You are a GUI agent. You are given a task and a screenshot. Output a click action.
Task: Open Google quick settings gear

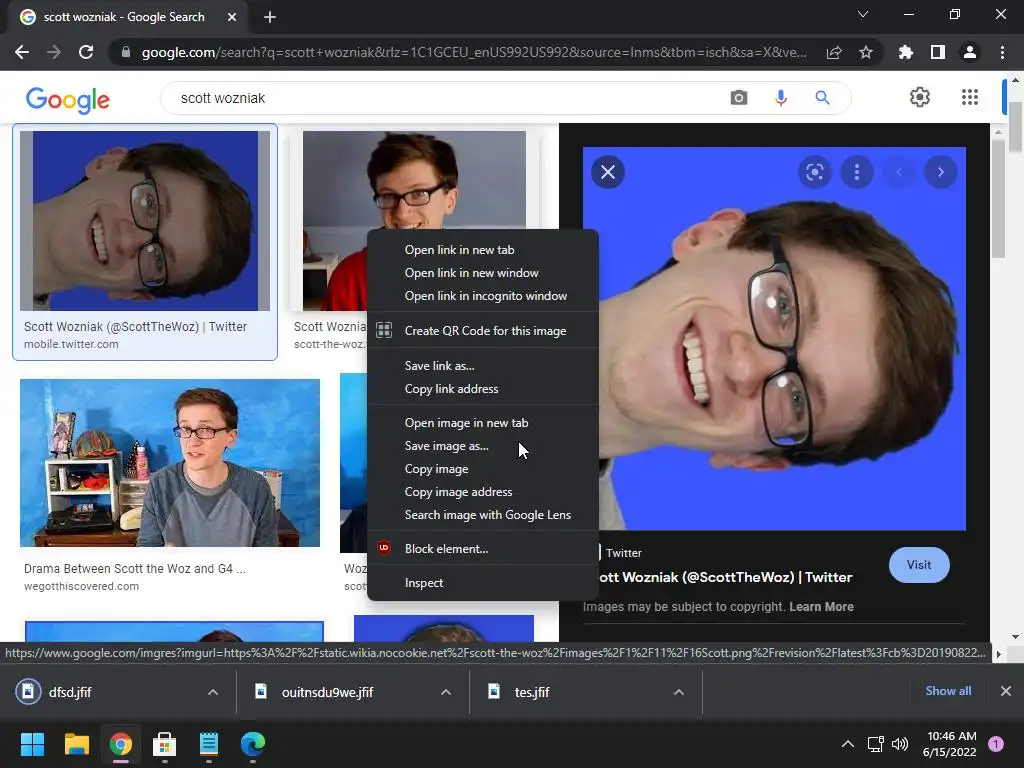[x=920, y=97]
